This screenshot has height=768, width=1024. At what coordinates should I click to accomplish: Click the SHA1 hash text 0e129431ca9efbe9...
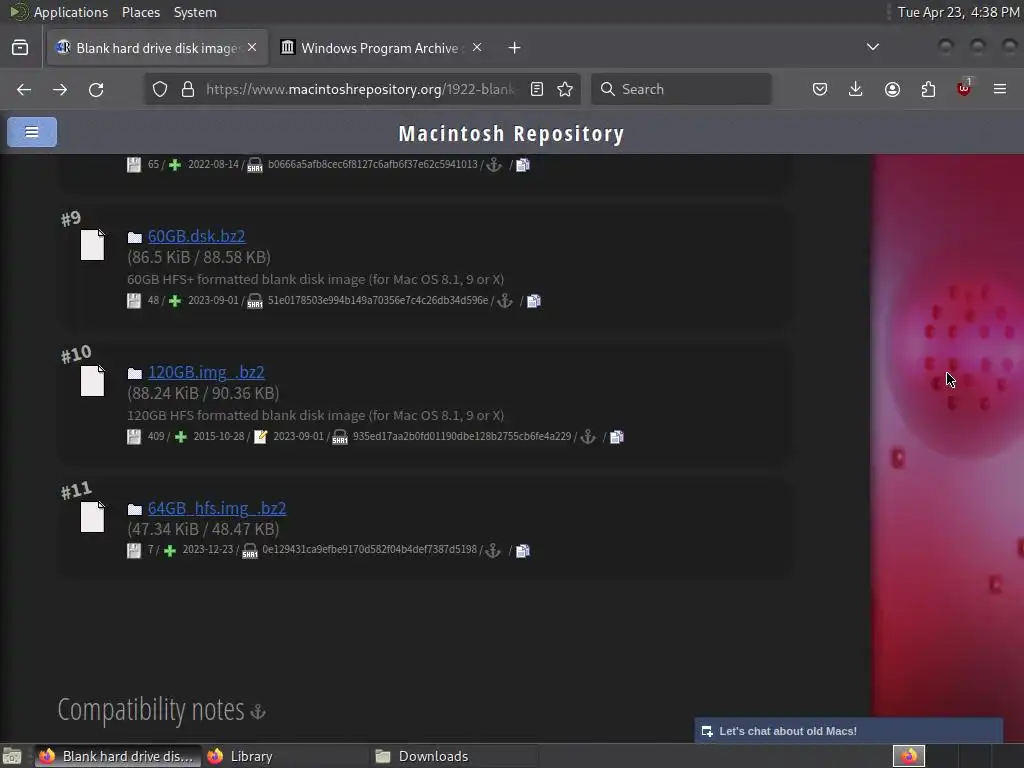pyautogui.click(x=370, y=550)
